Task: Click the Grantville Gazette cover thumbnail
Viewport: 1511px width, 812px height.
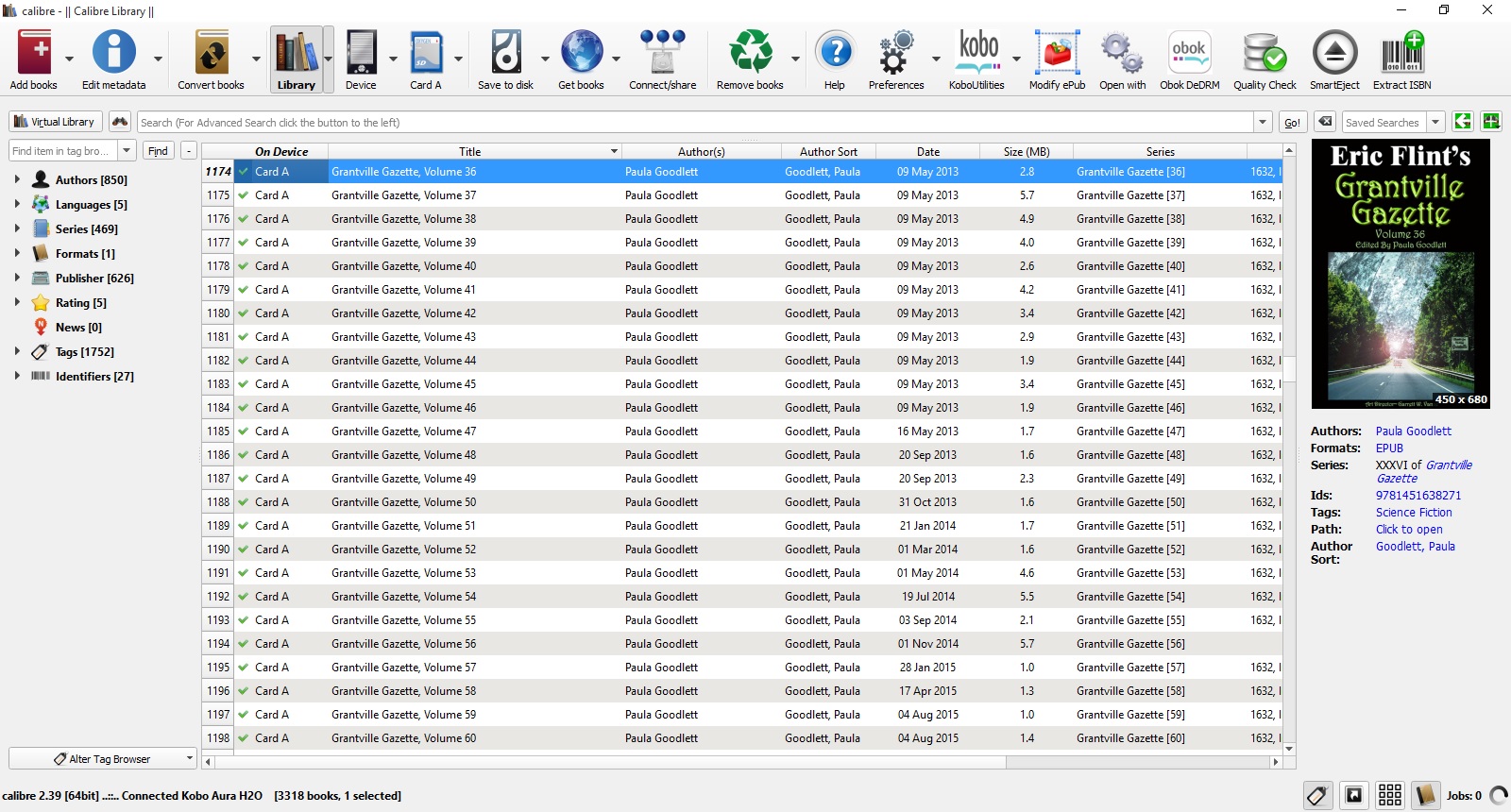Action: [x=1401, y=274]
